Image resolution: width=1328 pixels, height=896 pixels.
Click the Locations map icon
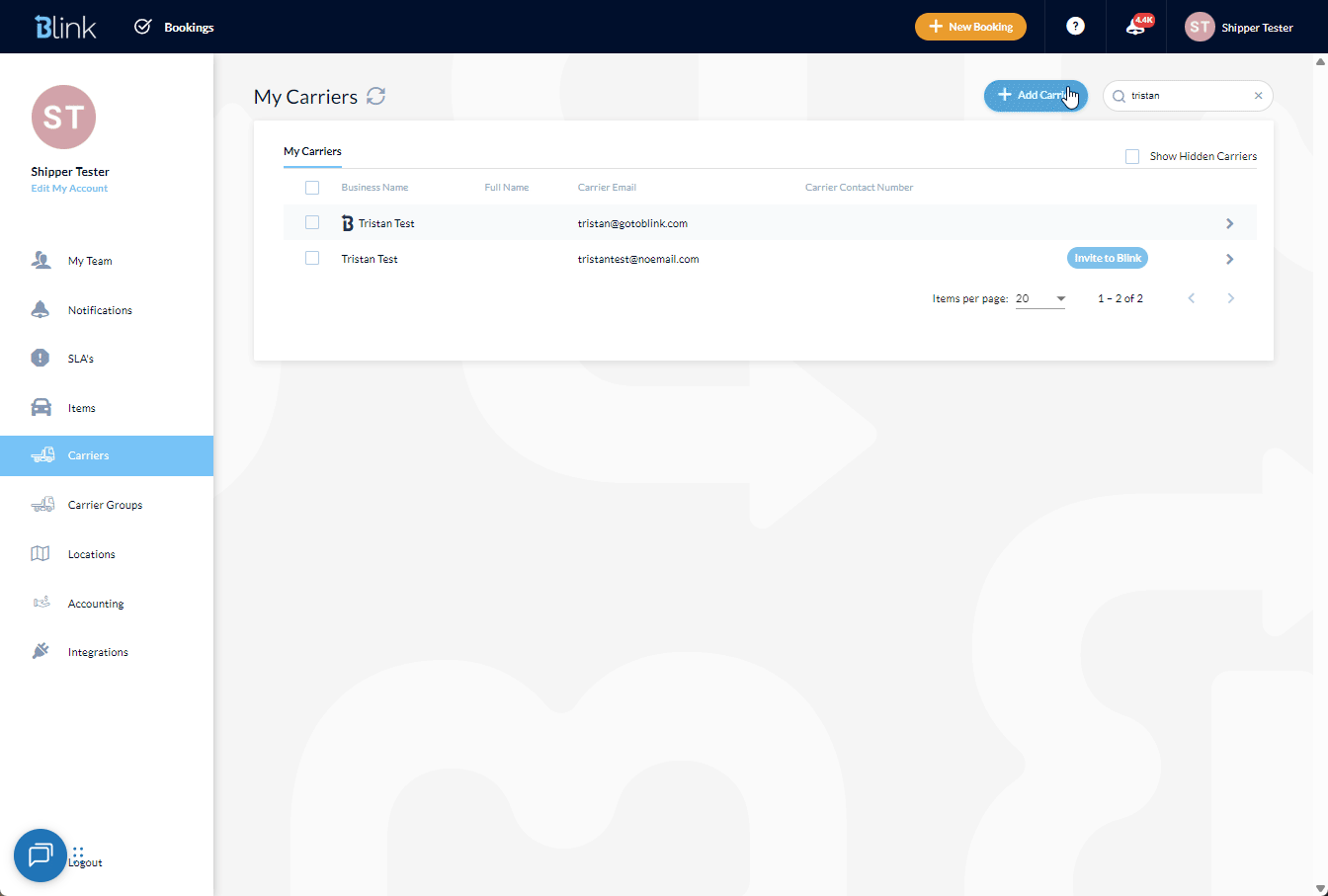coord(41,553)
